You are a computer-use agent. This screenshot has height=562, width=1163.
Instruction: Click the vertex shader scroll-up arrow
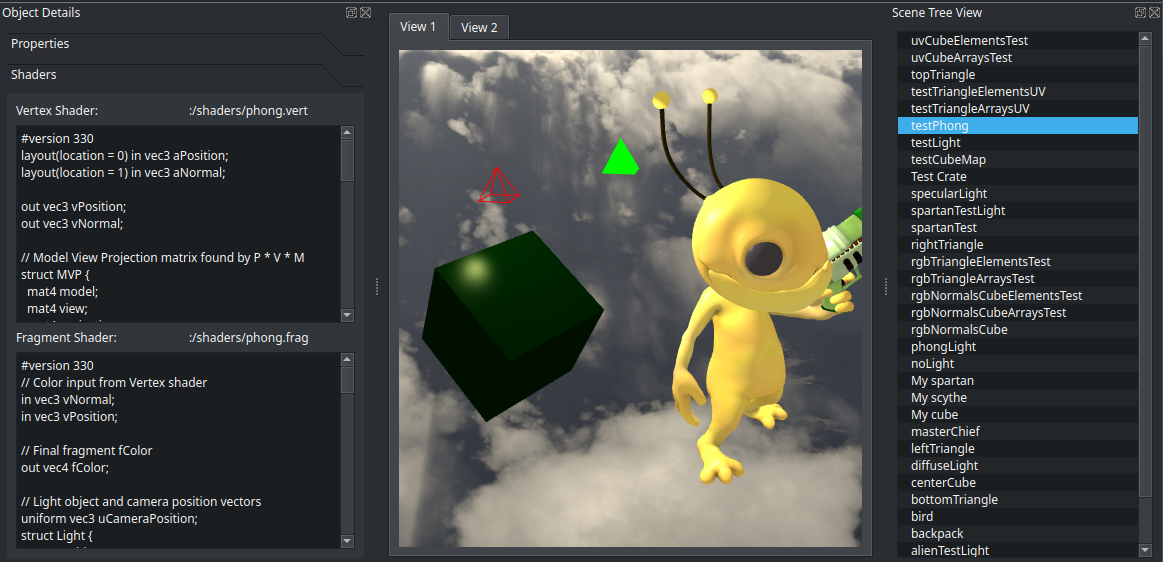[x=347, y=132]
